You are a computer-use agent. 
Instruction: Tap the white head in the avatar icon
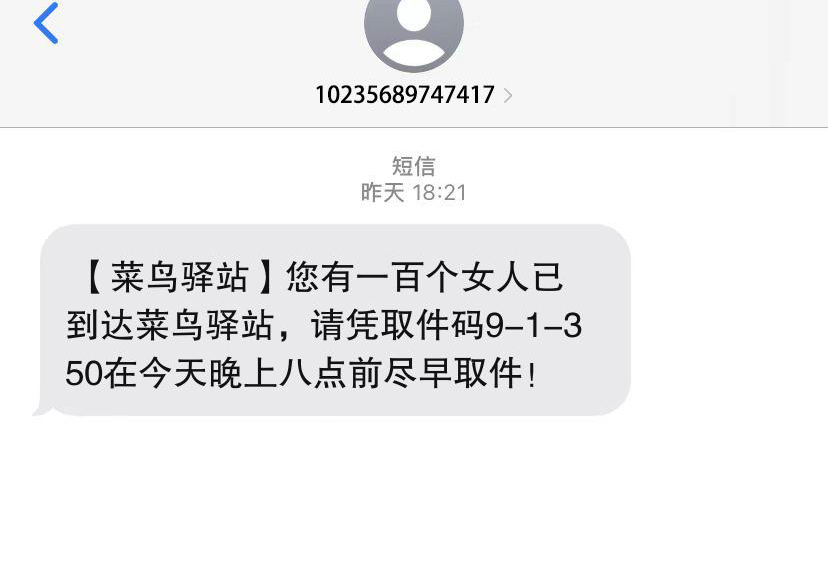413,15
